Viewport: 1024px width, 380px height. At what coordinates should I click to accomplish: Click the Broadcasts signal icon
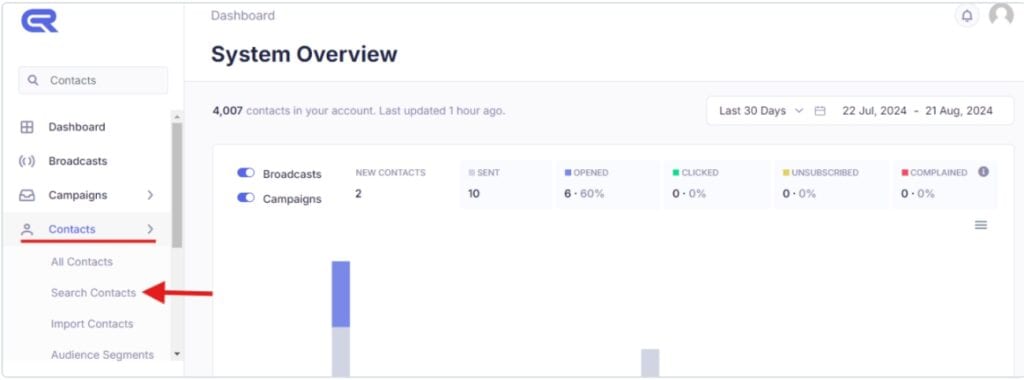click(x=27, y=161)
